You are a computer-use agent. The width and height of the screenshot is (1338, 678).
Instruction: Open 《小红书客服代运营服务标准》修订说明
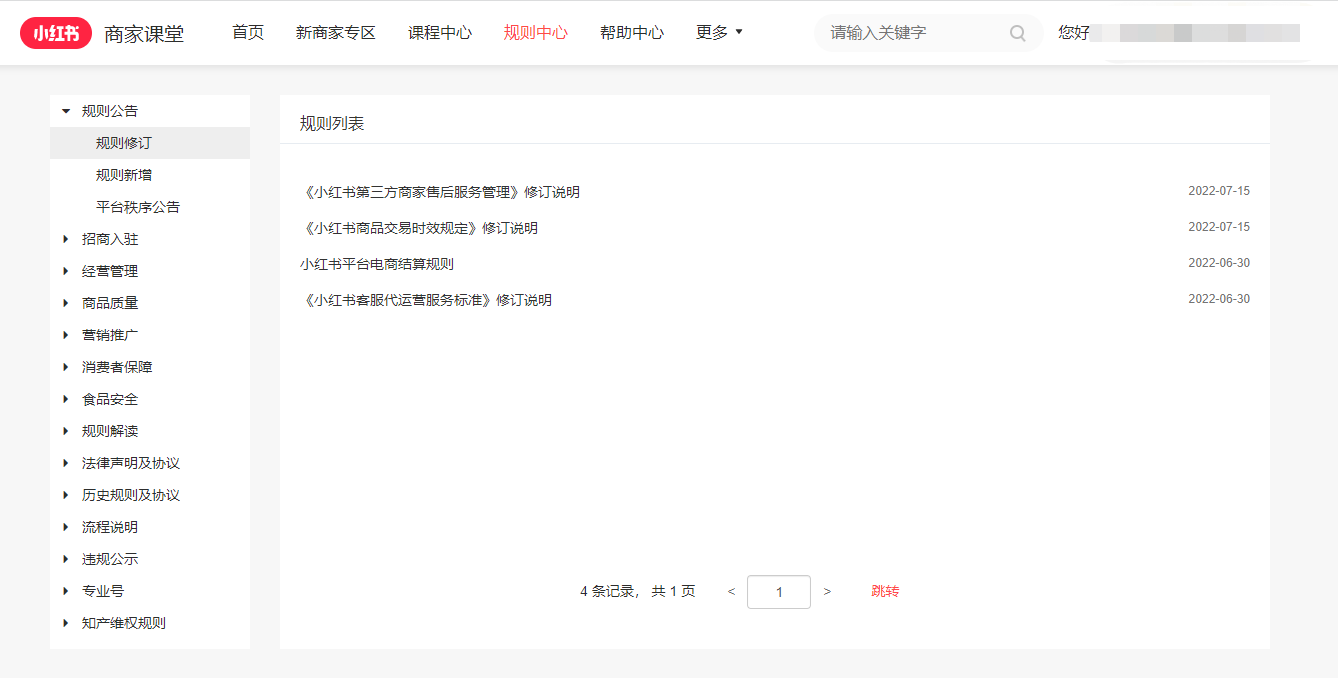pos(426,300)
